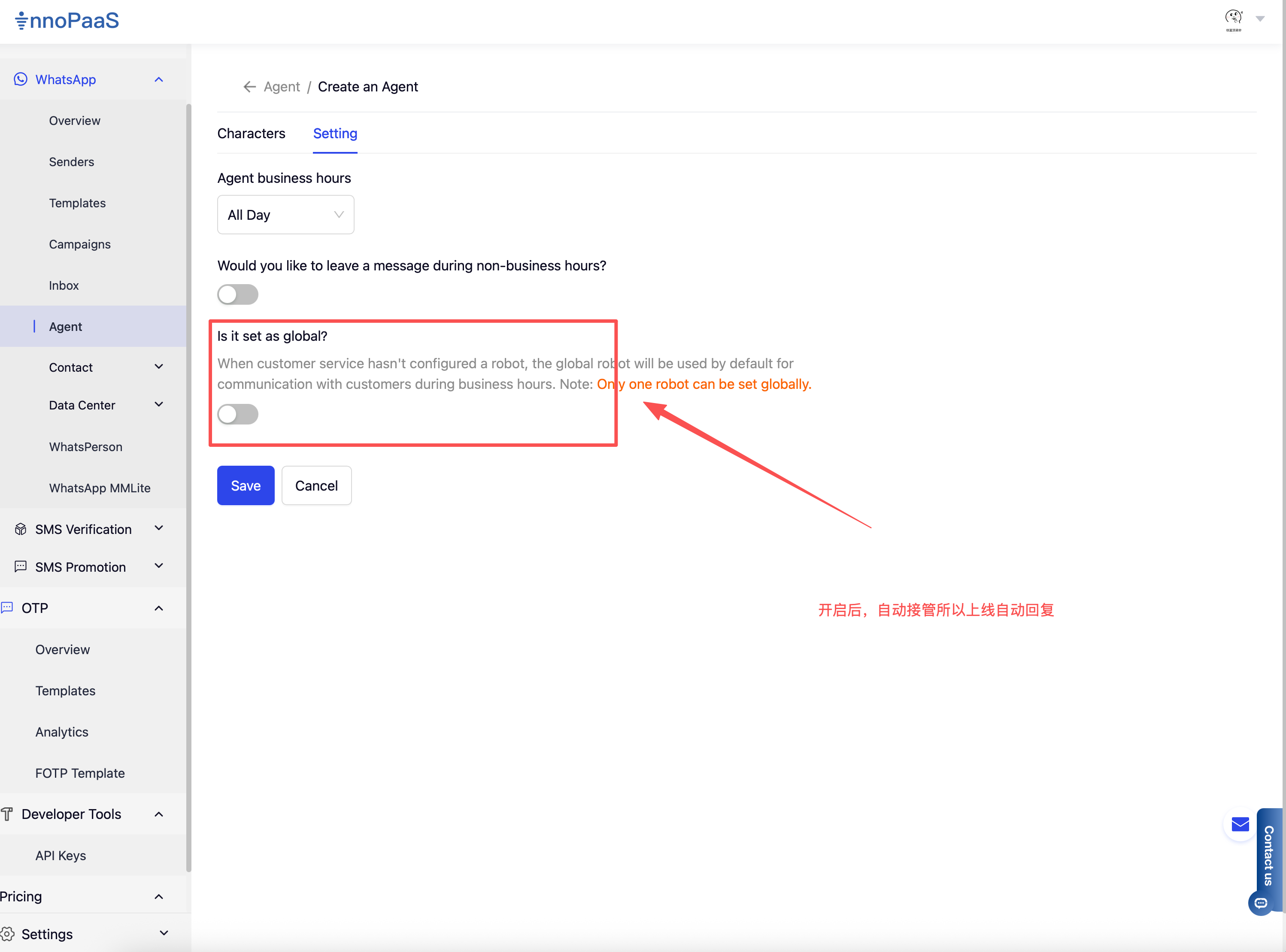The height and width of the screenshot is (952, 1286).
Task: Click the SMS Verification cube icon
Action: (x=21, y=529)
